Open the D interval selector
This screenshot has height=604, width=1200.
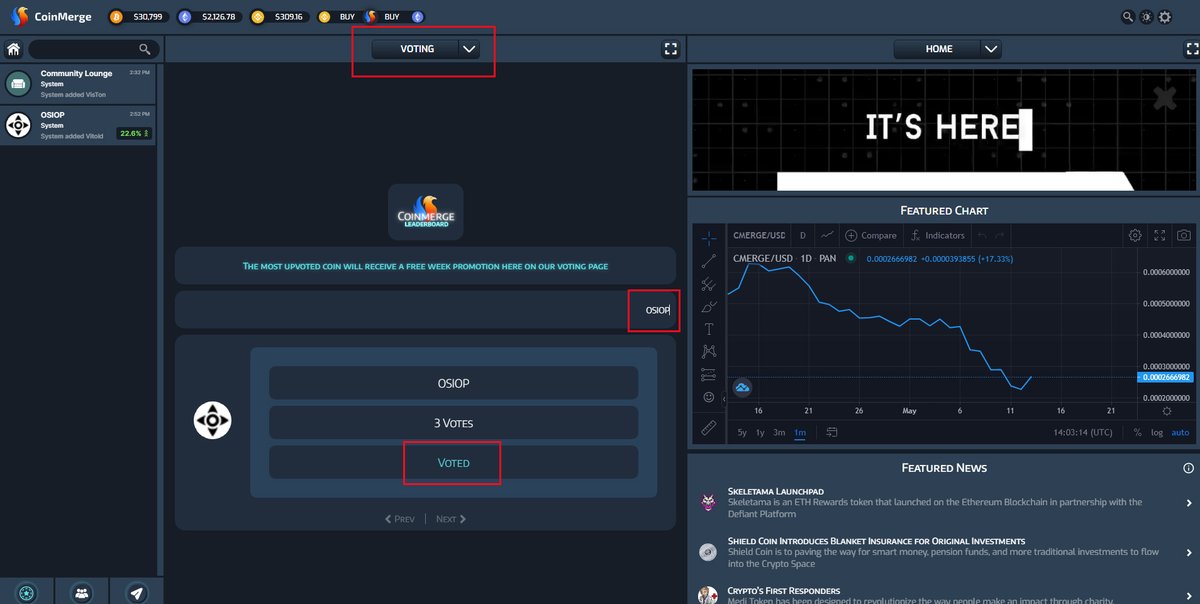[802, 235]
